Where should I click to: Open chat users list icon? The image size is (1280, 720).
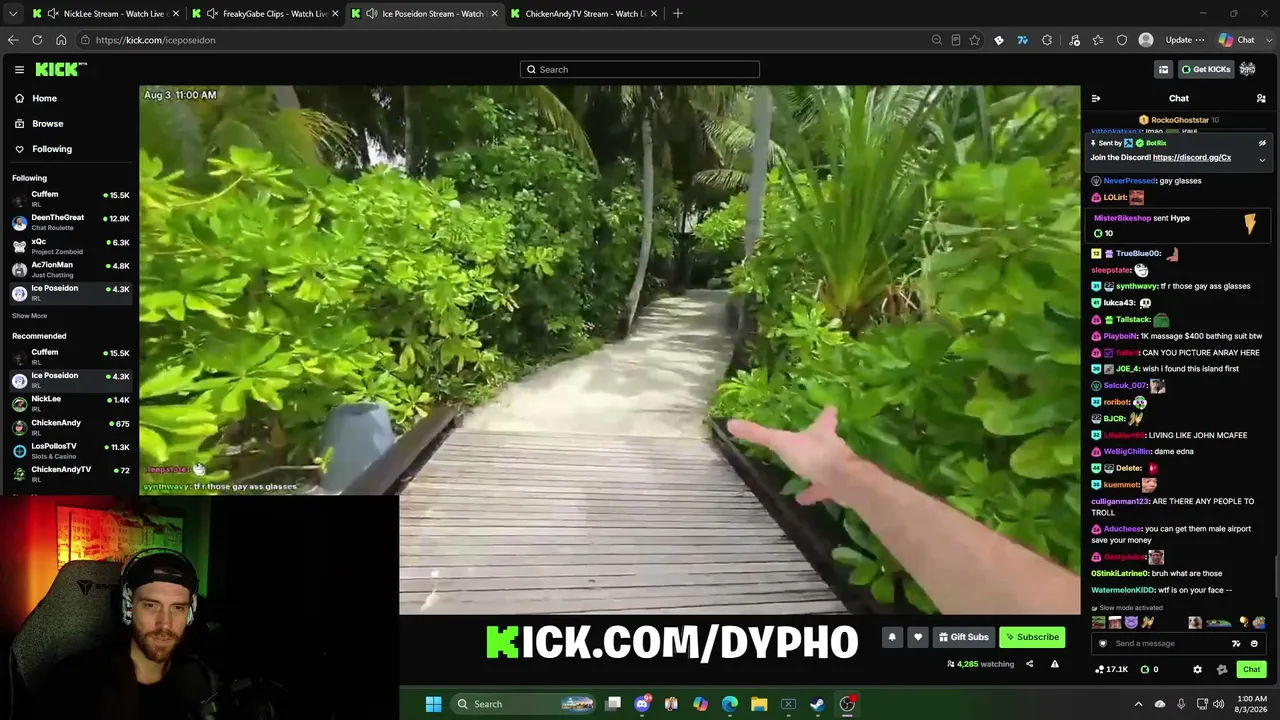coord(1261,98)
